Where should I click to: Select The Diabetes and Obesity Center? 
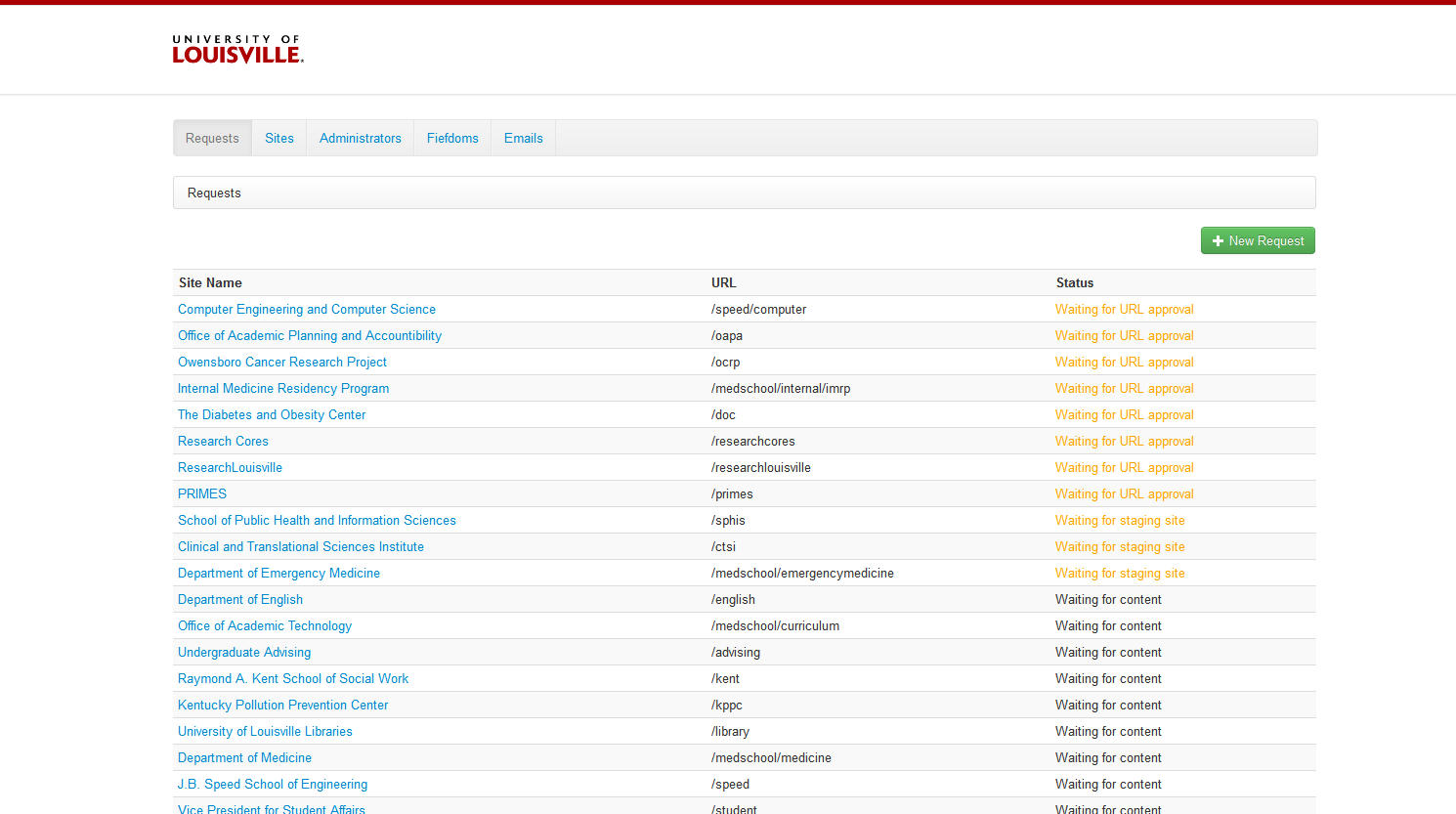272,414
